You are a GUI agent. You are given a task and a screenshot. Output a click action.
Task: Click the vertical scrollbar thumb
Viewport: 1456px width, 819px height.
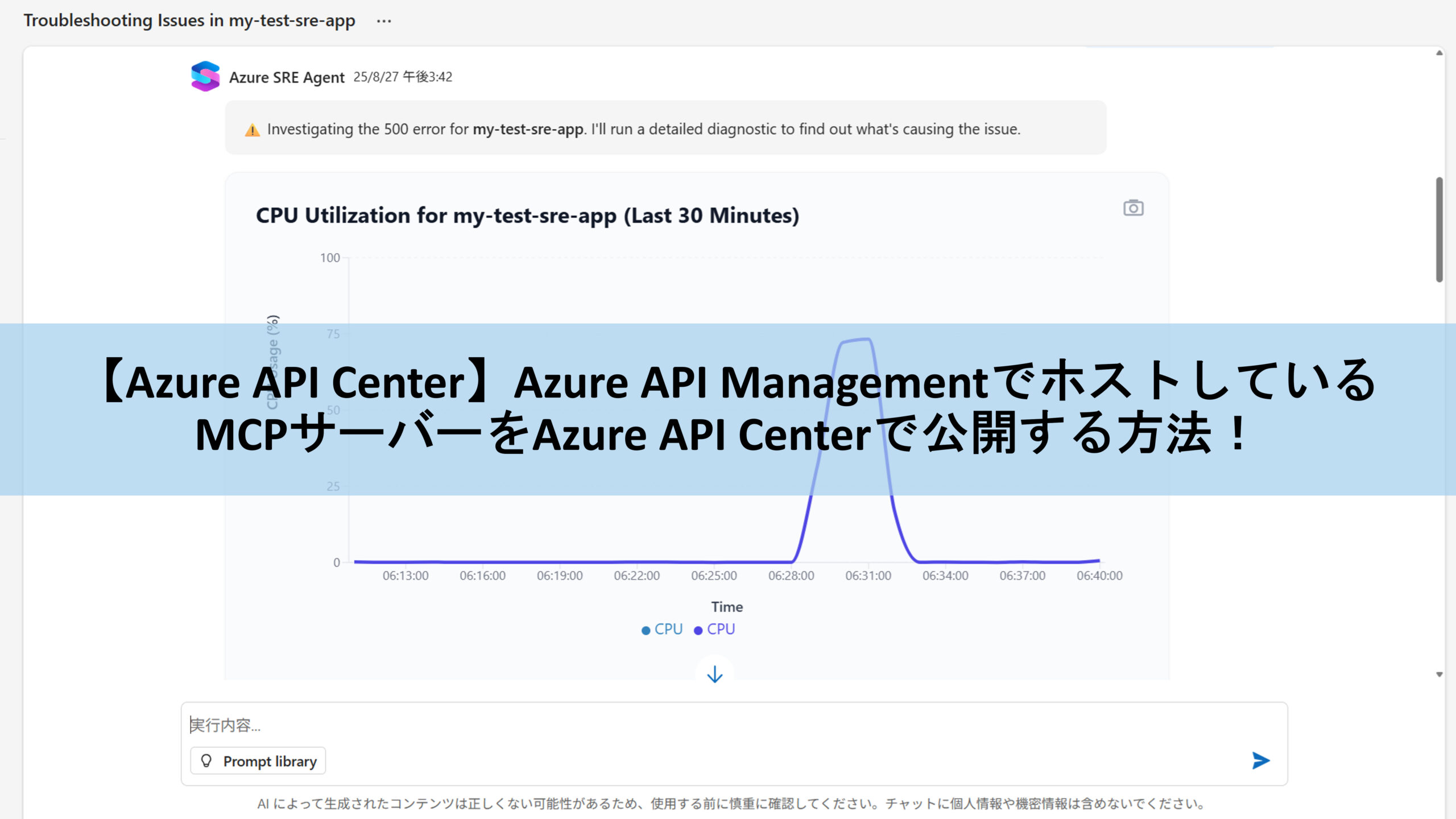pos(1439,230)
